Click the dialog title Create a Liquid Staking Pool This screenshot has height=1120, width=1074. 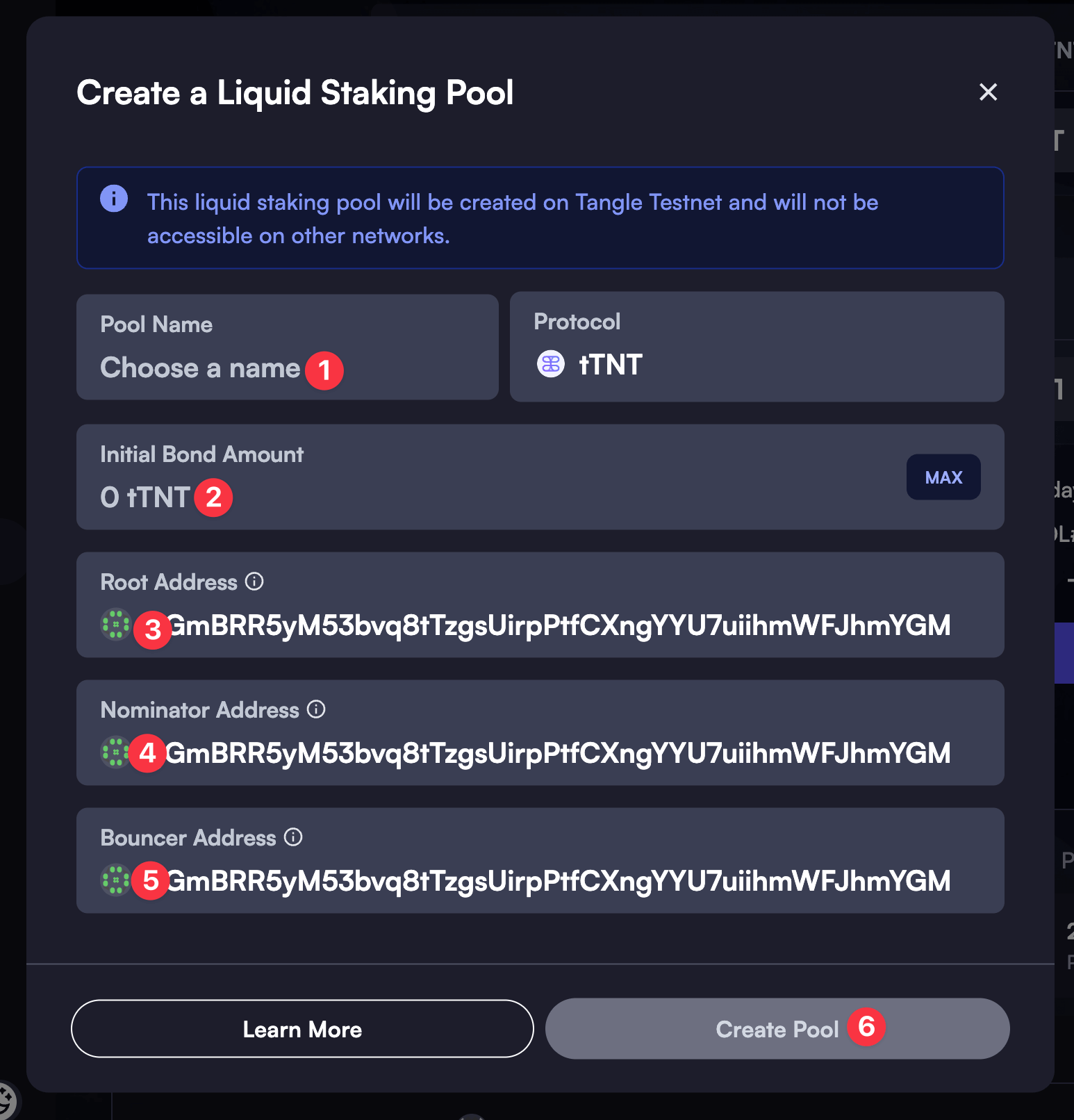pos(295,92)
